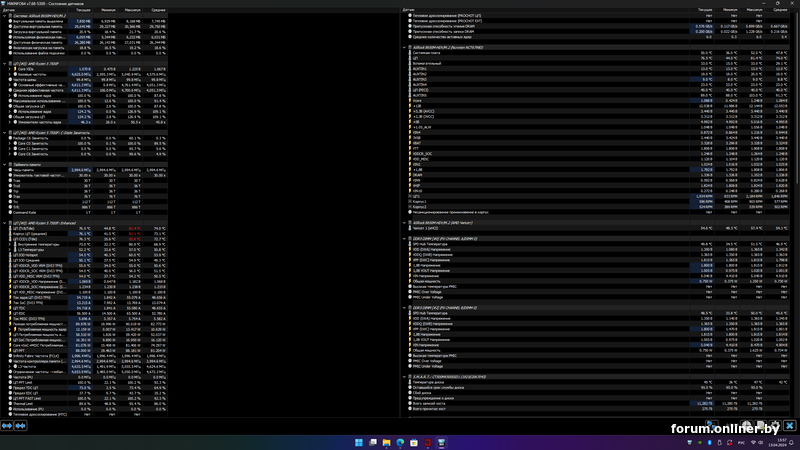
Task: Select the AUXTIN1 temperature row
Action: click(x=598, y=69)
